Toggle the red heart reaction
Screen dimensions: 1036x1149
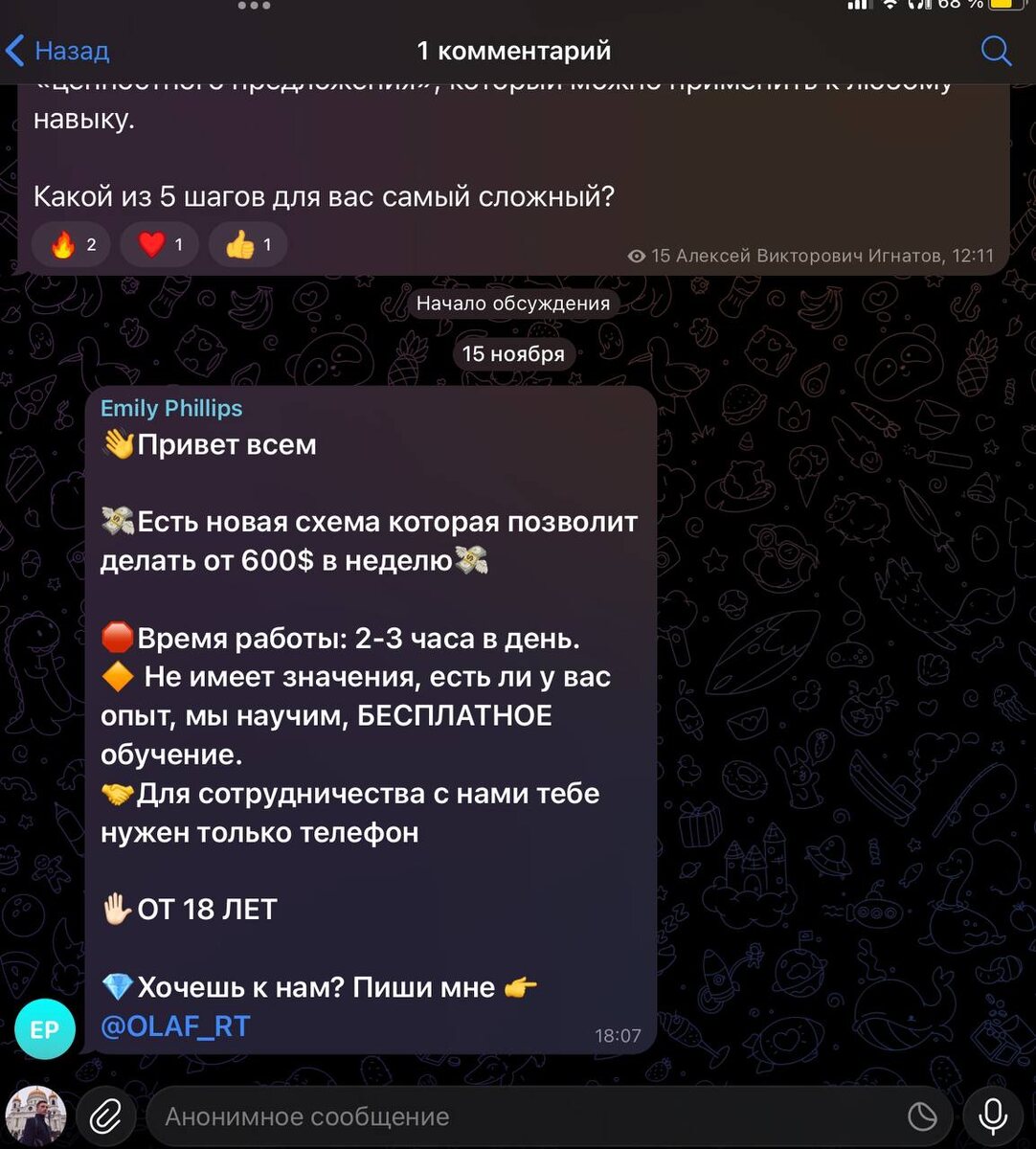click(x=160, y=244)
